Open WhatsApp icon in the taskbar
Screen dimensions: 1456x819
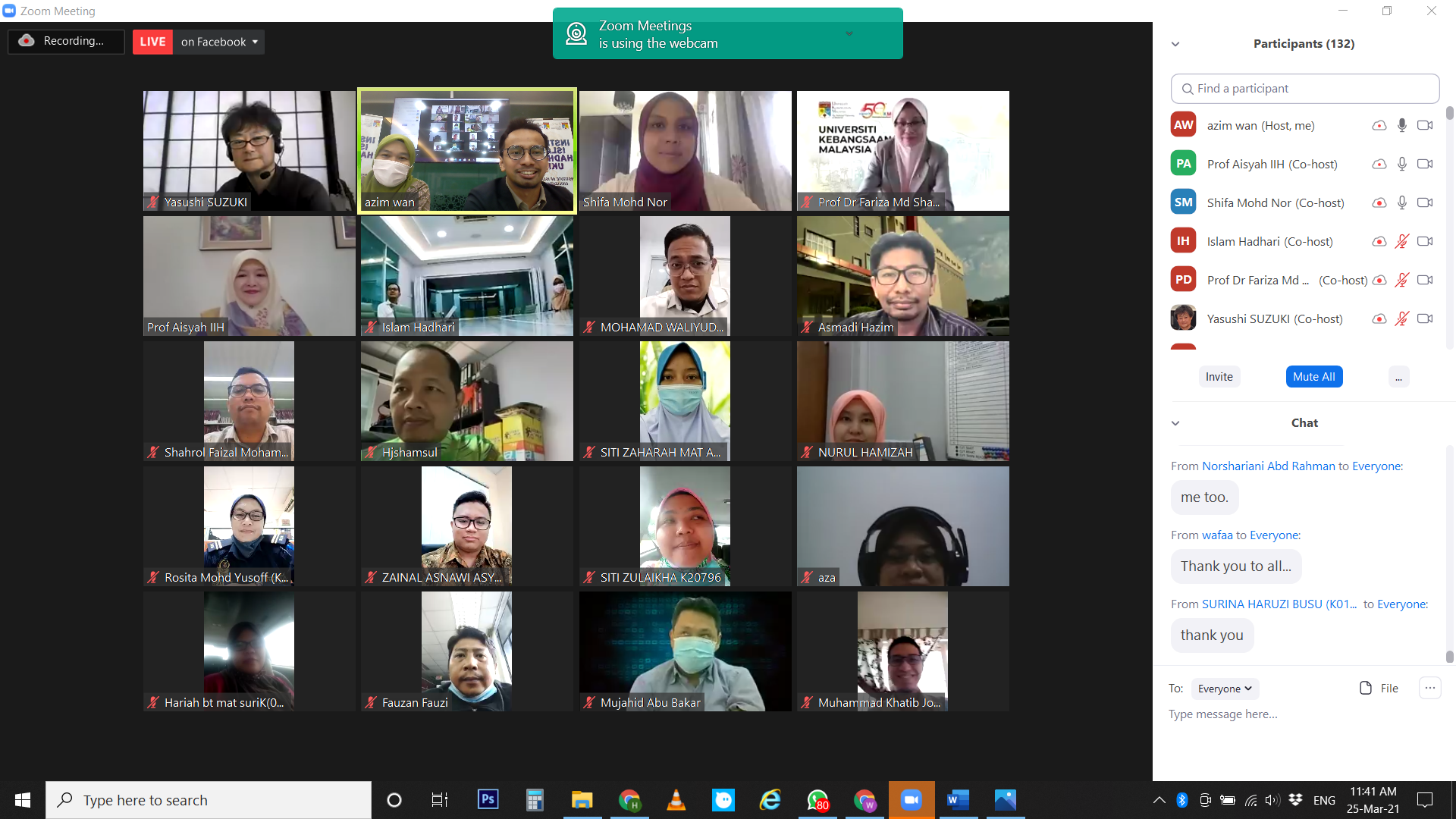[x=817, y=799]
